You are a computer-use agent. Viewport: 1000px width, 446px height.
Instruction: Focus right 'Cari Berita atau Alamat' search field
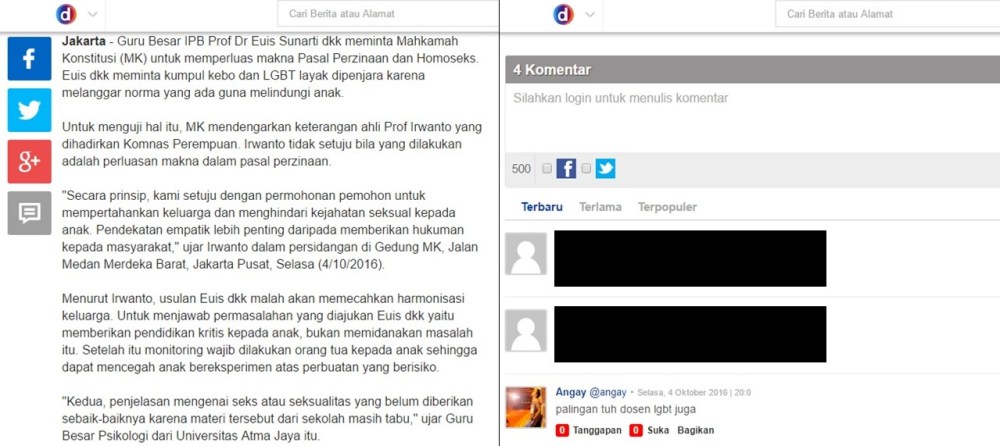coord(887,14)
